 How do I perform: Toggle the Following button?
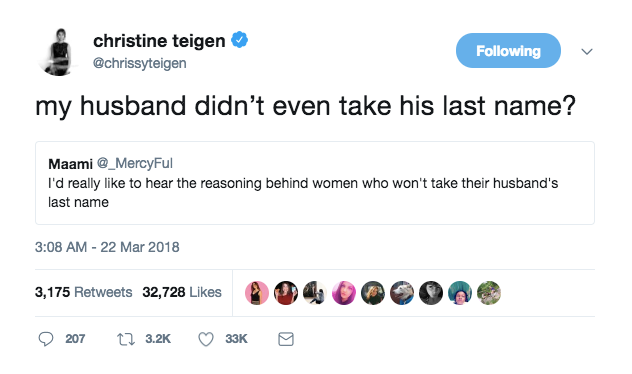508,51
